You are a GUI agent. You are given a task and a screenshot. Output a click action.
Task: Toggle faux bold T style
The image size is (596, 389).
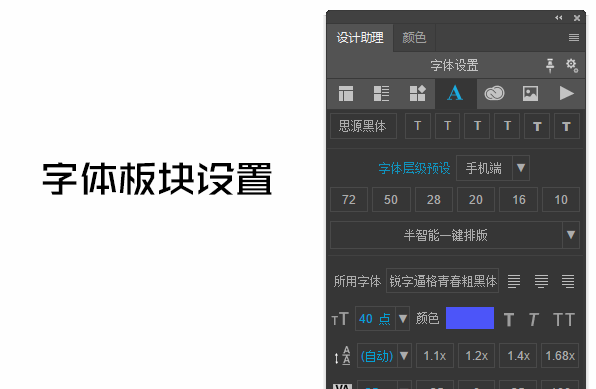pos(509,319)
